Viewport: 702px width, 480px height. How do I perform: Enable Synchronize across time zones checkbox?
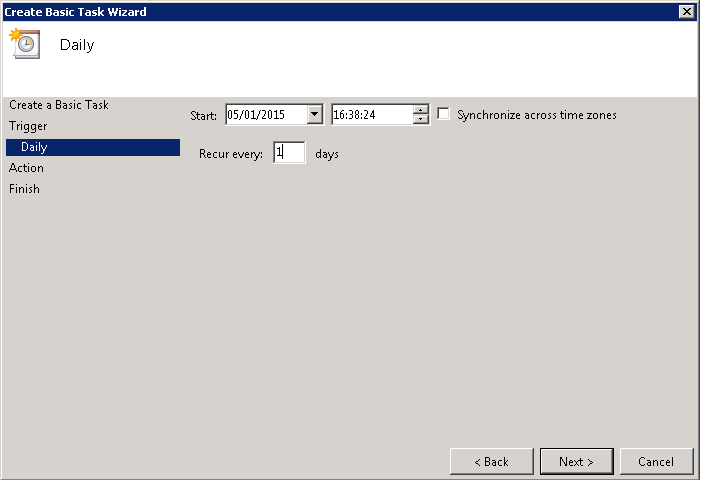pos(444,115)
